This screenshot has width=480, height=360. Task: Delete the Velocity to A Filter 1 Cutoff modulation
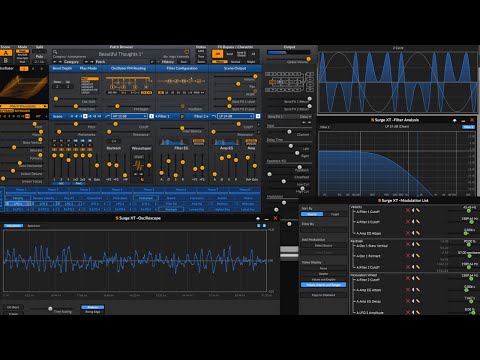tap(408, 210)
